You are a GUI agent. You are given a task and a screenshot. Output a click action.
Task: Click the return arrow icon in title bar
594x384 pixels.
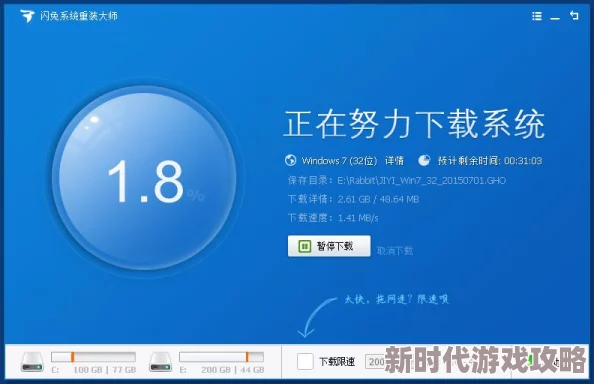574,15
